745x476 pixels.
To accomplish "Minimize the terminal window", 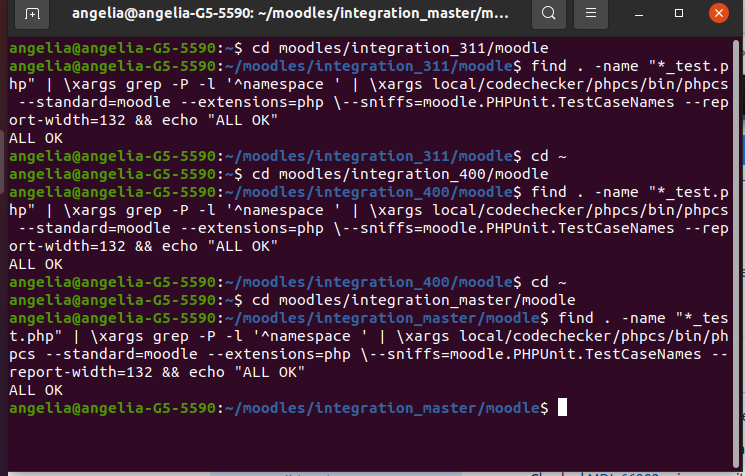I will click(639, 14).
